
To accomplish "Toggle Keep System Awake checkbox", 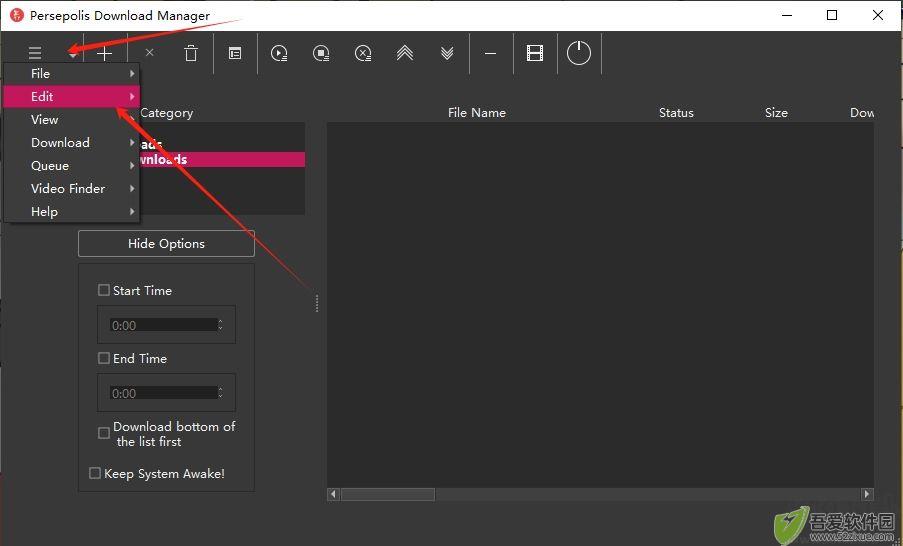I will coord(94,473).
